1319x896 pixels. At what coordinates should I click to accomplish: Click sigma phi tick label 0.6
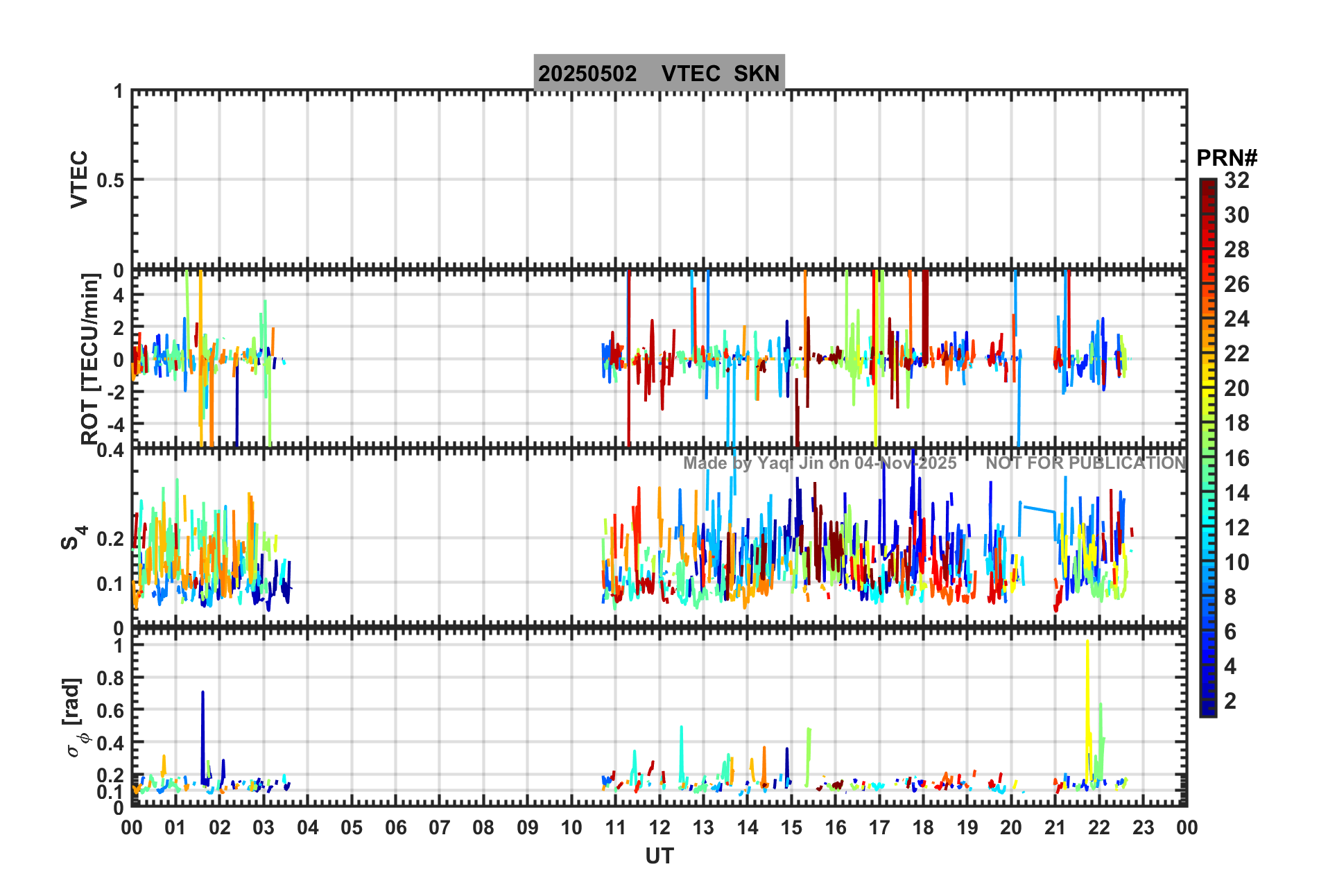point(110,711)
